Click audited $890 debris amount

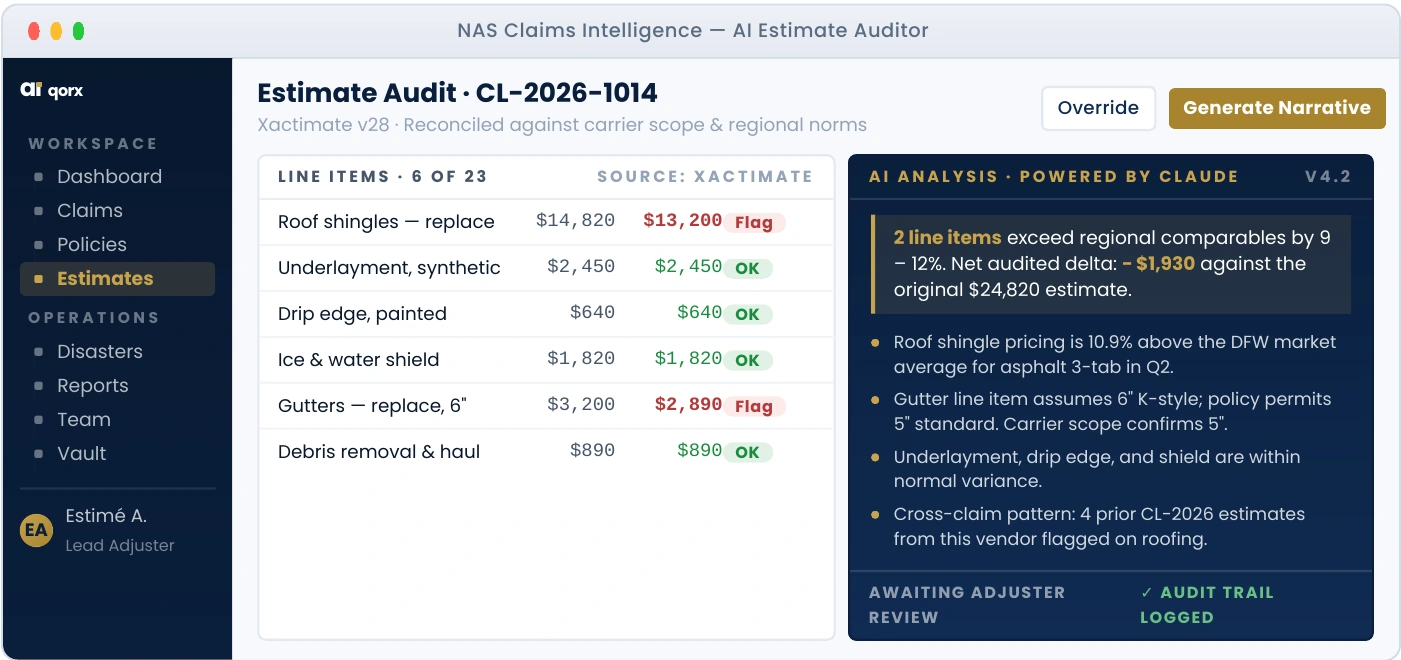pyautogui.click(x=699, y=451)
